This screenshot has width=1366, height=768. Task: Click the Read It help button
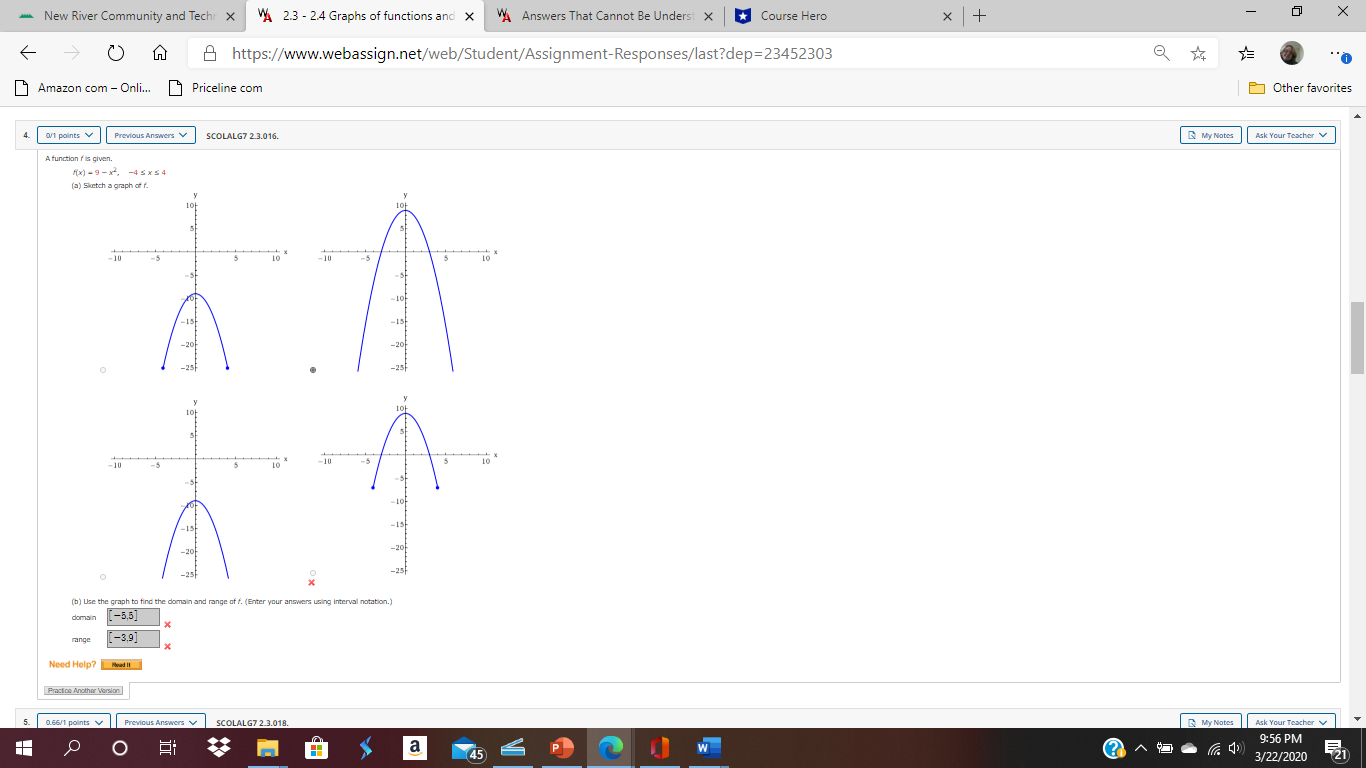(x=121, y=664)
